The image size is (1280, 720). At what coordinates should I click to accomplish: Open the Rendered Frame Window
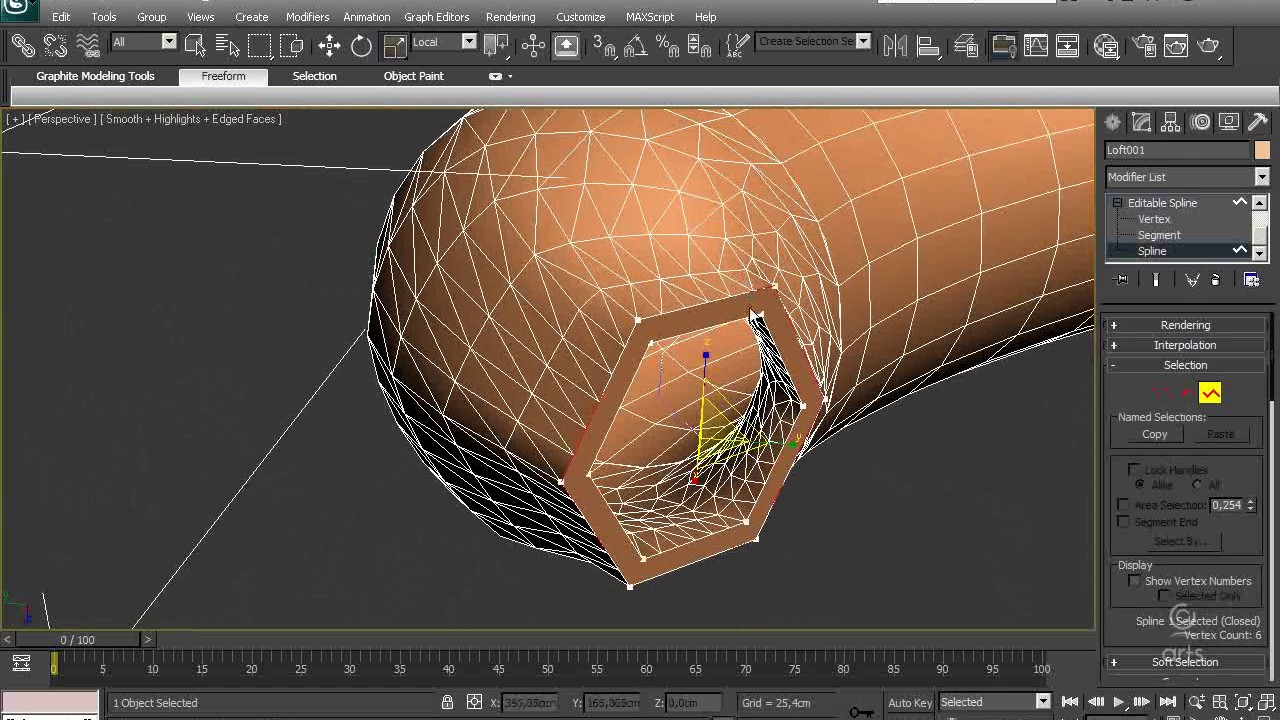(x=1176, y=44)
